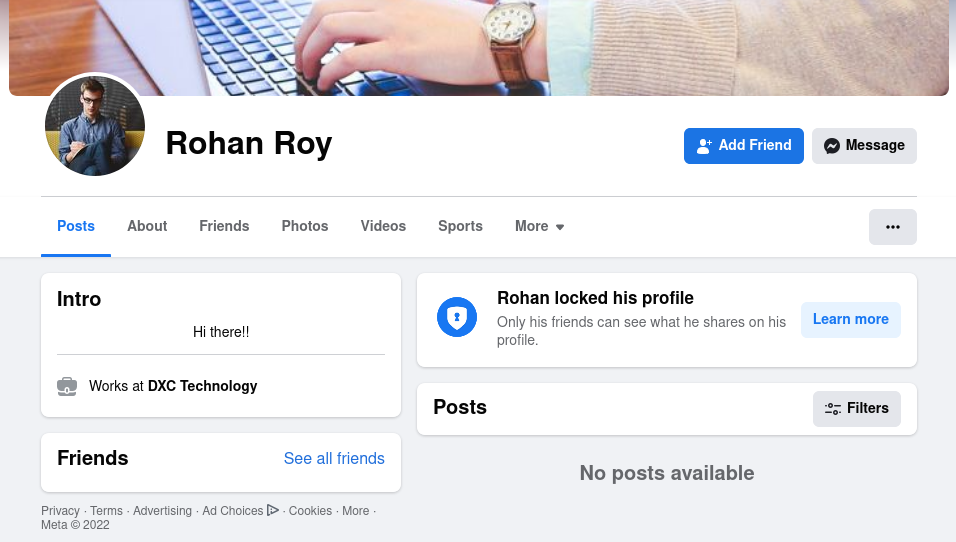Image resolution: width=956 pixels, height=542 pixels.
Task: Click the Ad Choices triangle icon
Action: (x=273, y=510)
